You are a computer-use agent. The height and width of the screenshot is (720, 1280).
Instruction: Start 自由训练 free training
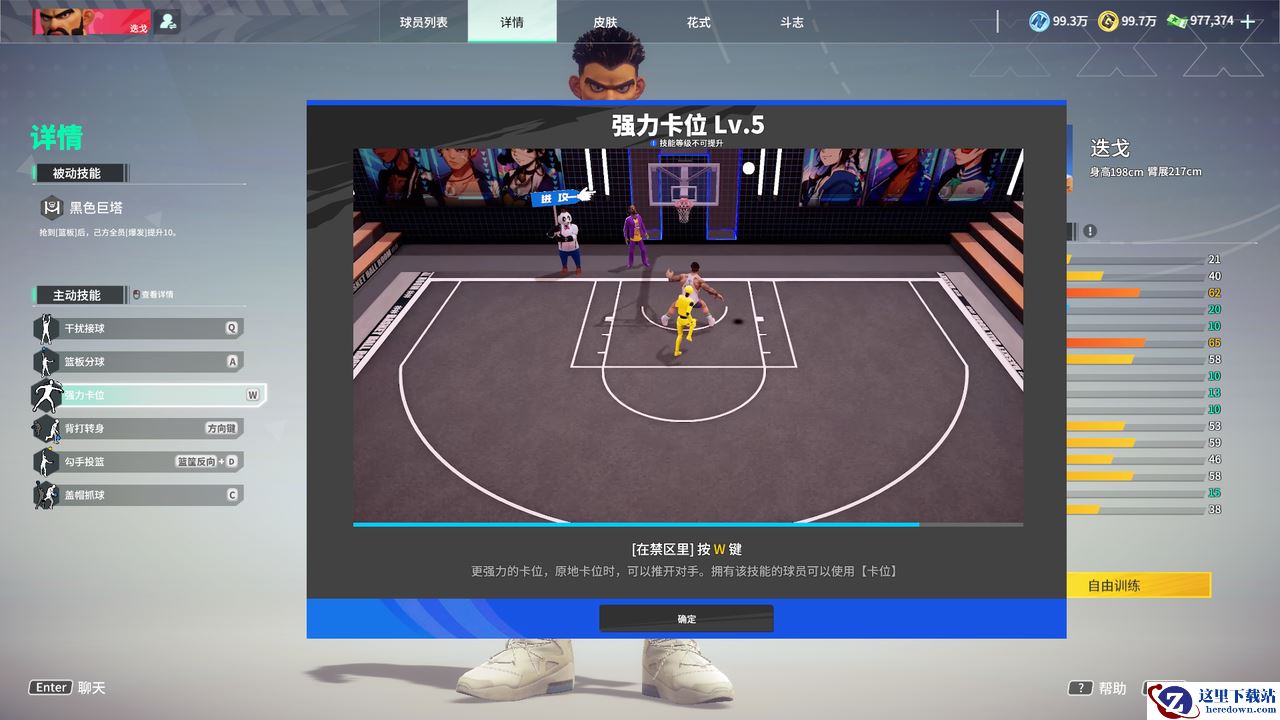(1139, 585)
